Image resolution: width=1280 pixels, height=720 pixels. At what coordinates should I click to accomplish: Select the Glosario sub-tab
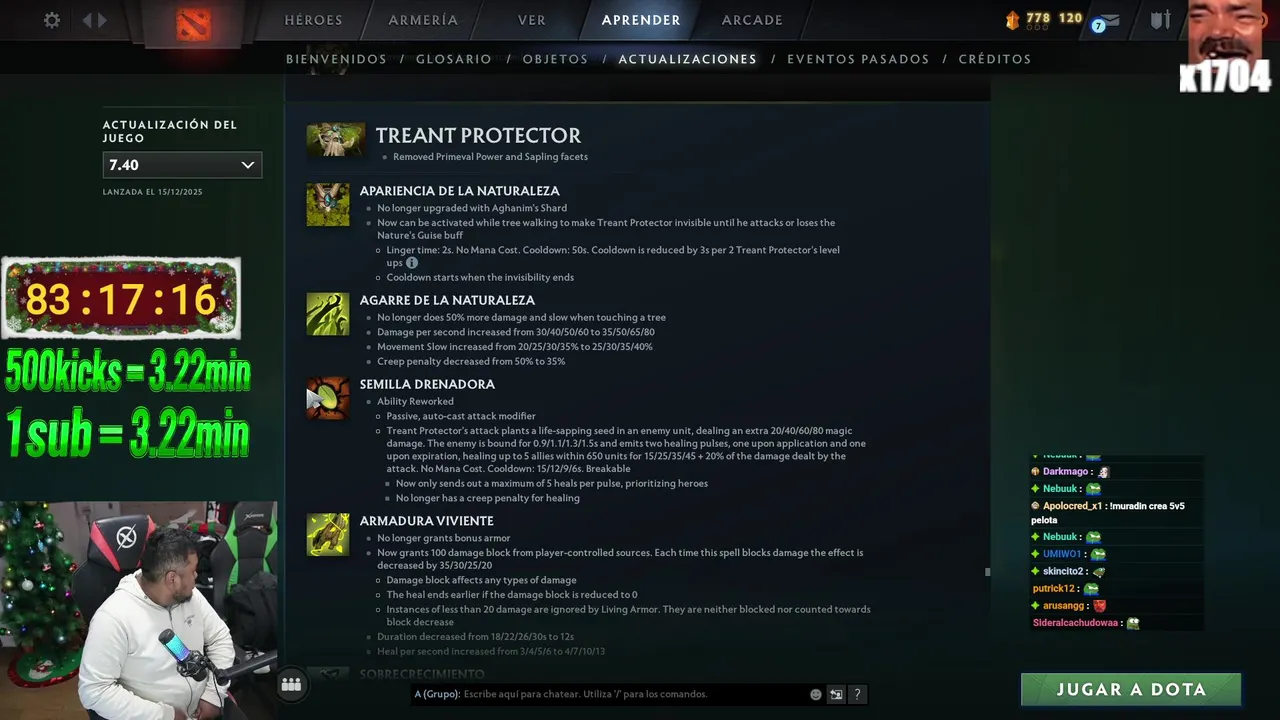coord(454,59)
